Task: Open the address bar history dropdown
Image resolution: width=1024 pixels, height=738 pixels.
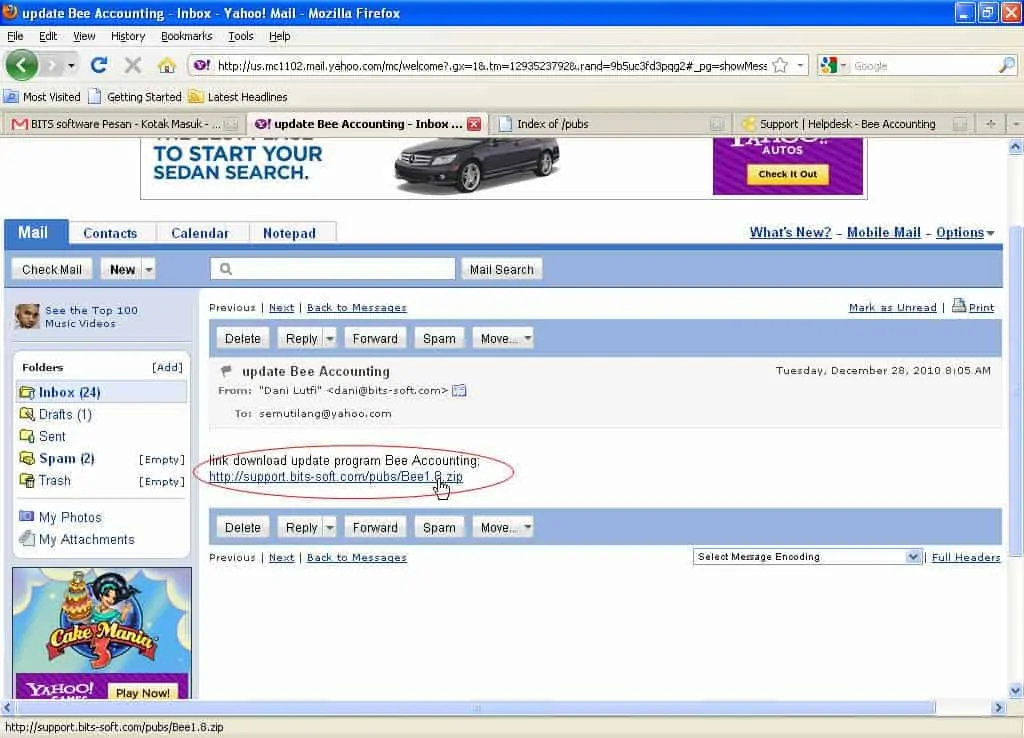Action: [x=800, y=65]
